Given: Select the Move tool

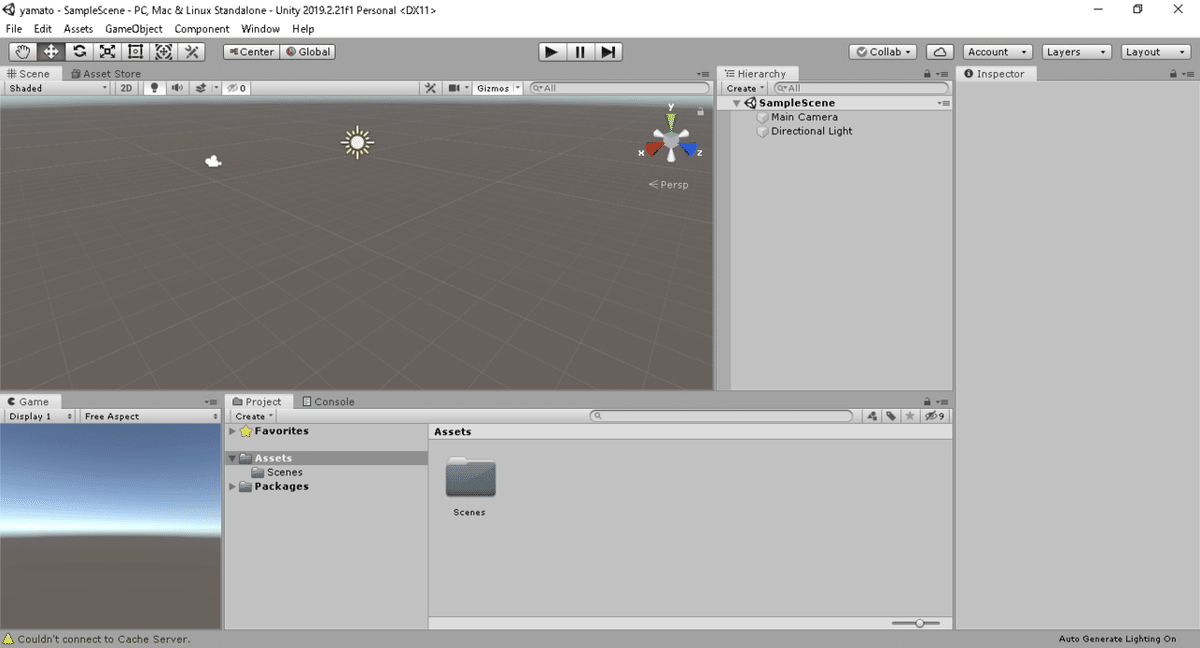Looking at the screenshot, I should click(51, 52).
